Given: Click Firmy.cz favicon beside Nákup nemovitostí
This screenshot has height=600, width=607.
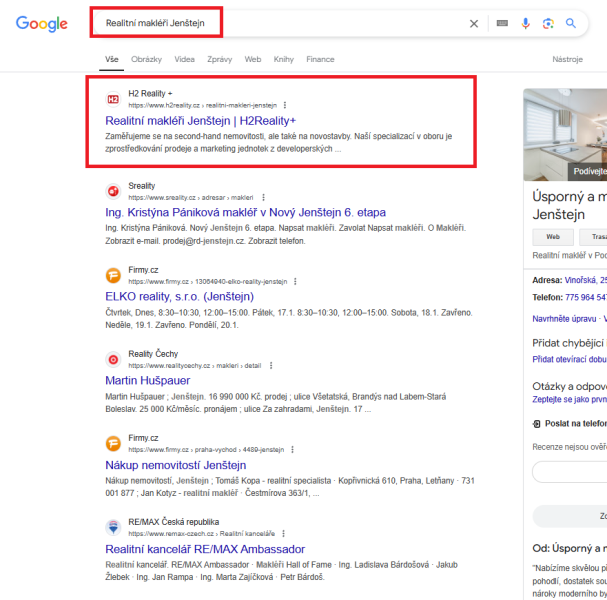Looking at the screenshot, I should tap(113, 444).
